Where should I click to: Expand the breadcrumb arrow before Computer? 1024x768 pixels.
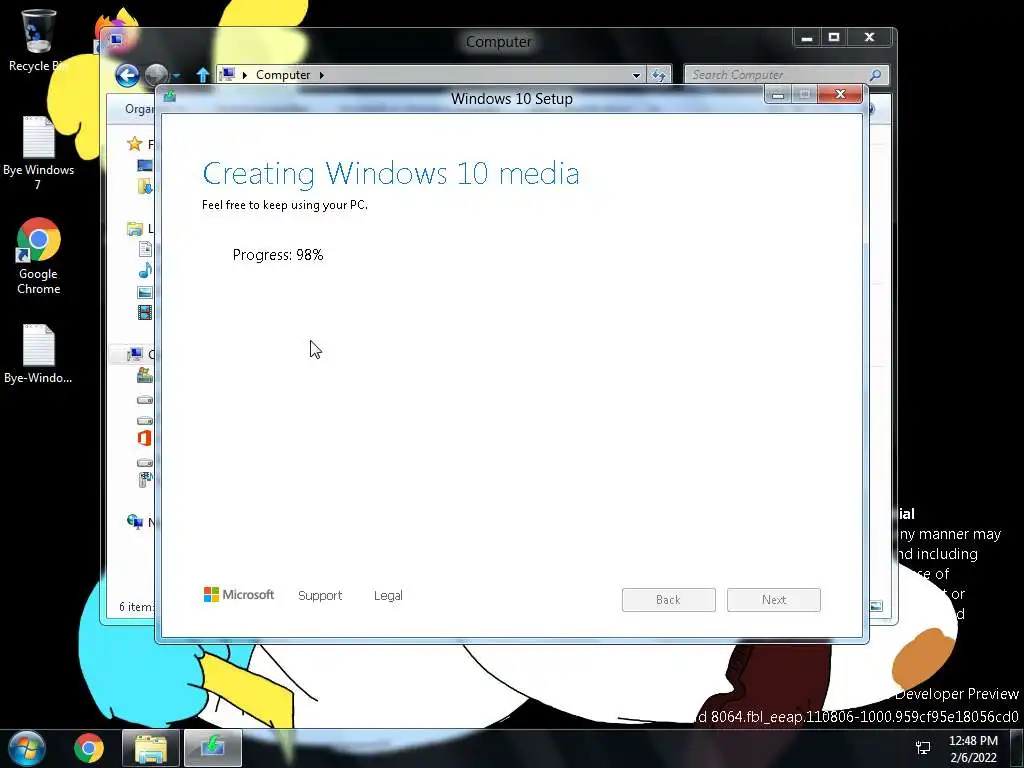pos(244,75)
